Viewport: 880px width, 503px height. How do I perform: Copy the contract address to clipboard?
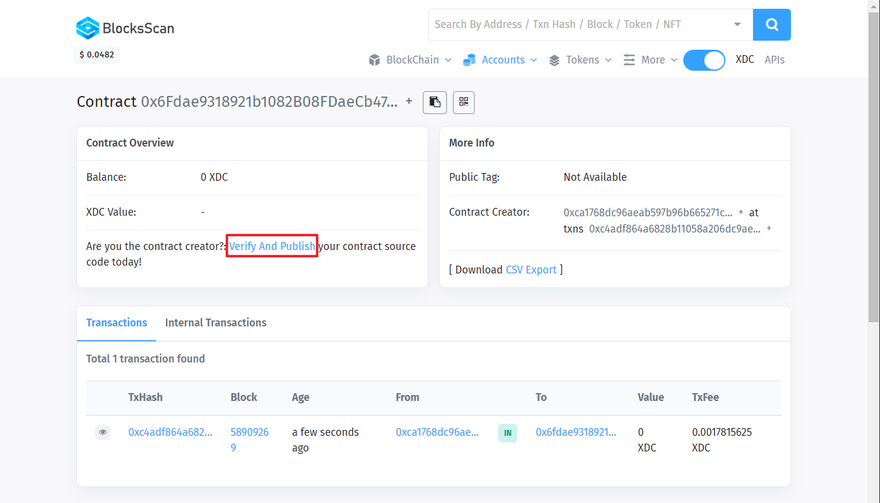pos(435,102)
